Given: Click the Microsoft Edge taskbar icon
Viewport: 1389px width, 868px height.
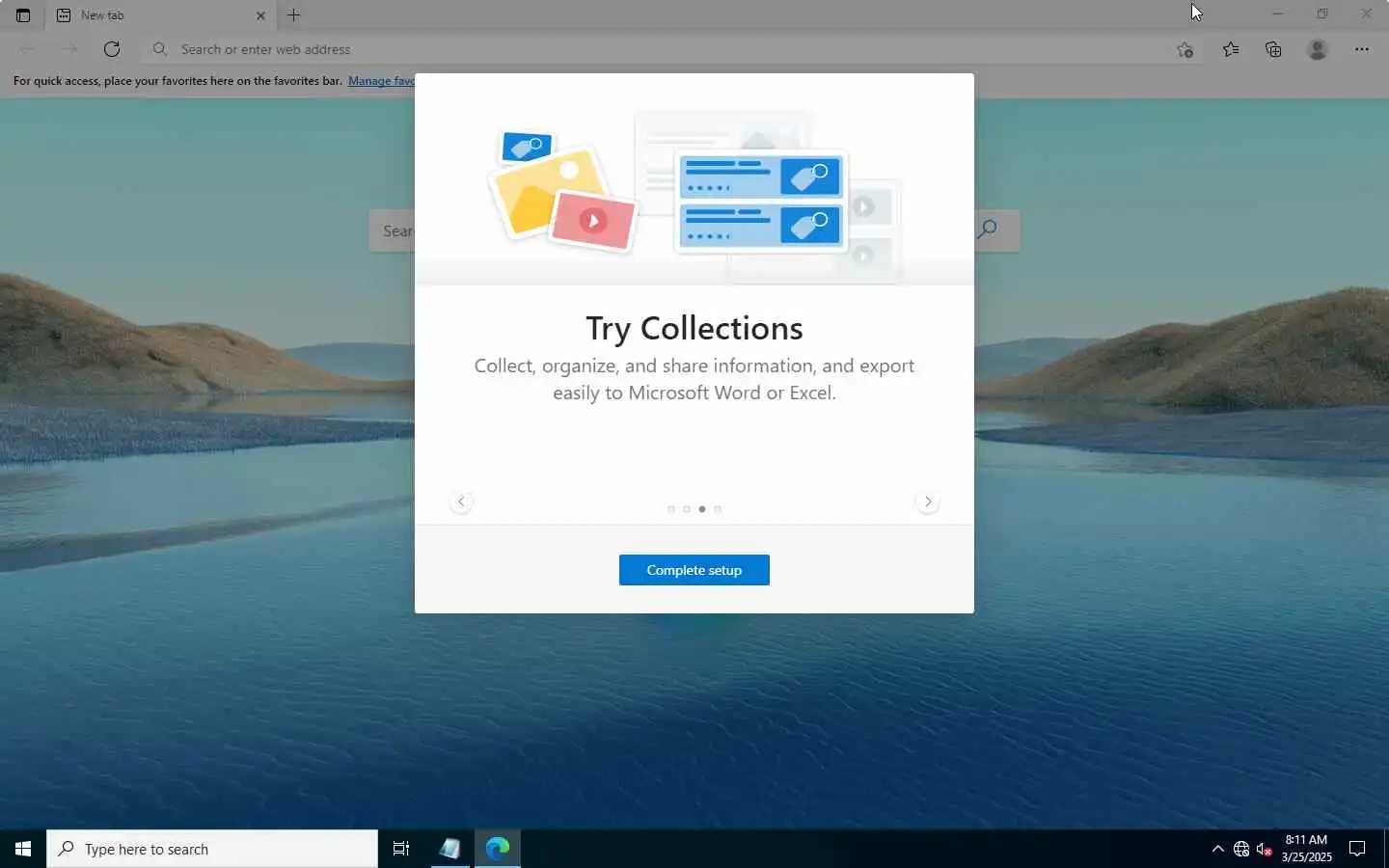Looking at the screenshot, I should click(498, 849).
